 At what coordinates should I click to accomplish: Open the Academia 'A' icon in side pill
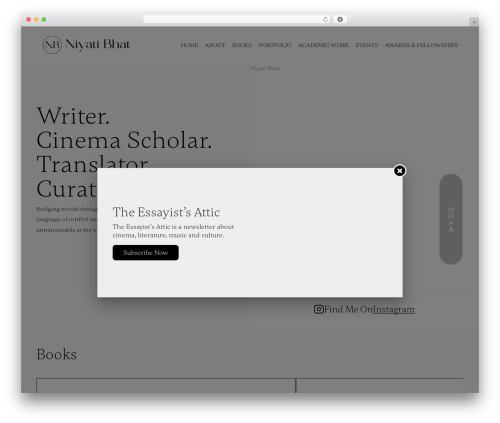pyautogui.click(x=451, y=229)
